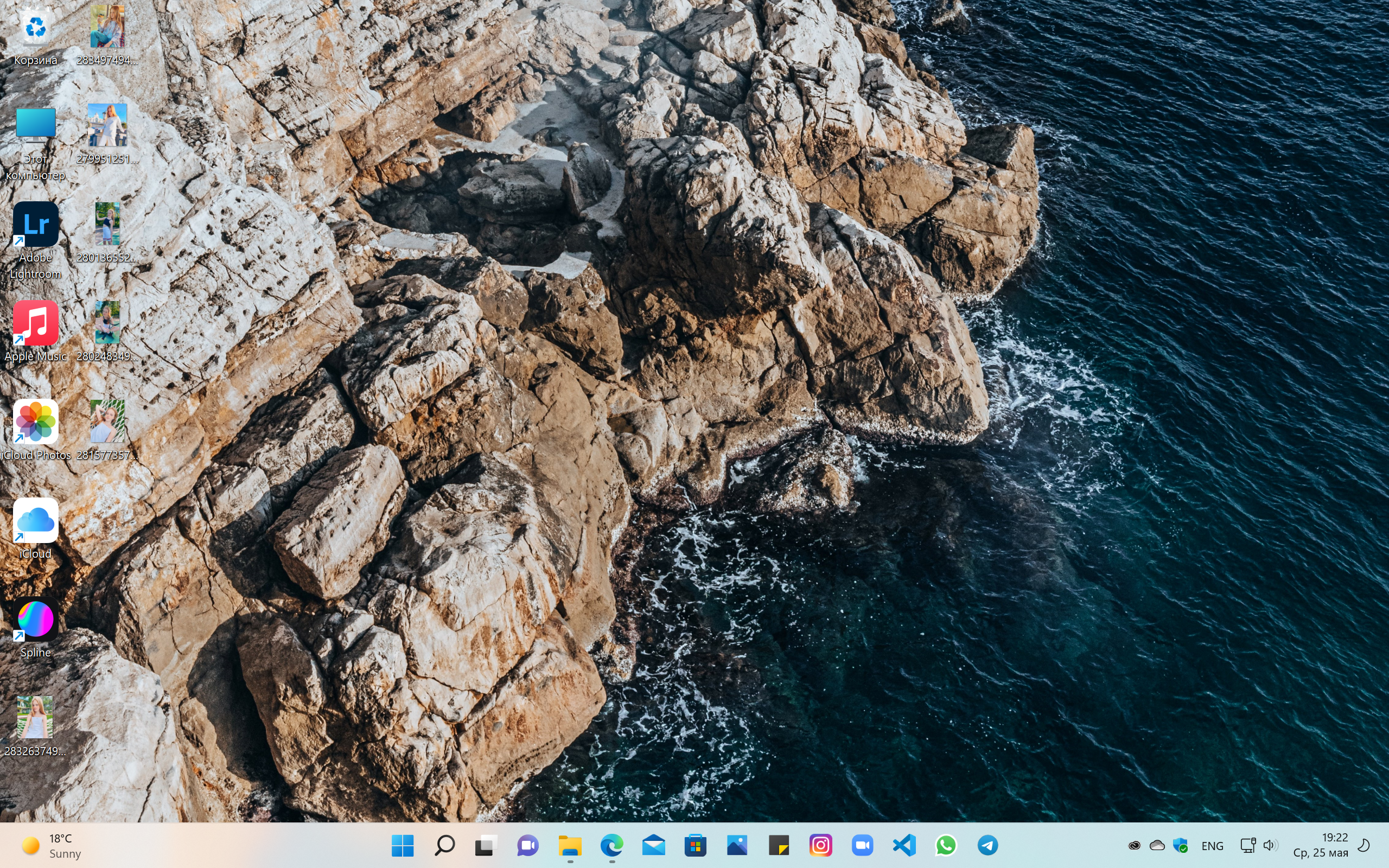Image resolution: width=1389 pixels, height=868 pixels.
Task: Open Zoom from the taskbar
Action: [x=862, y=845]
